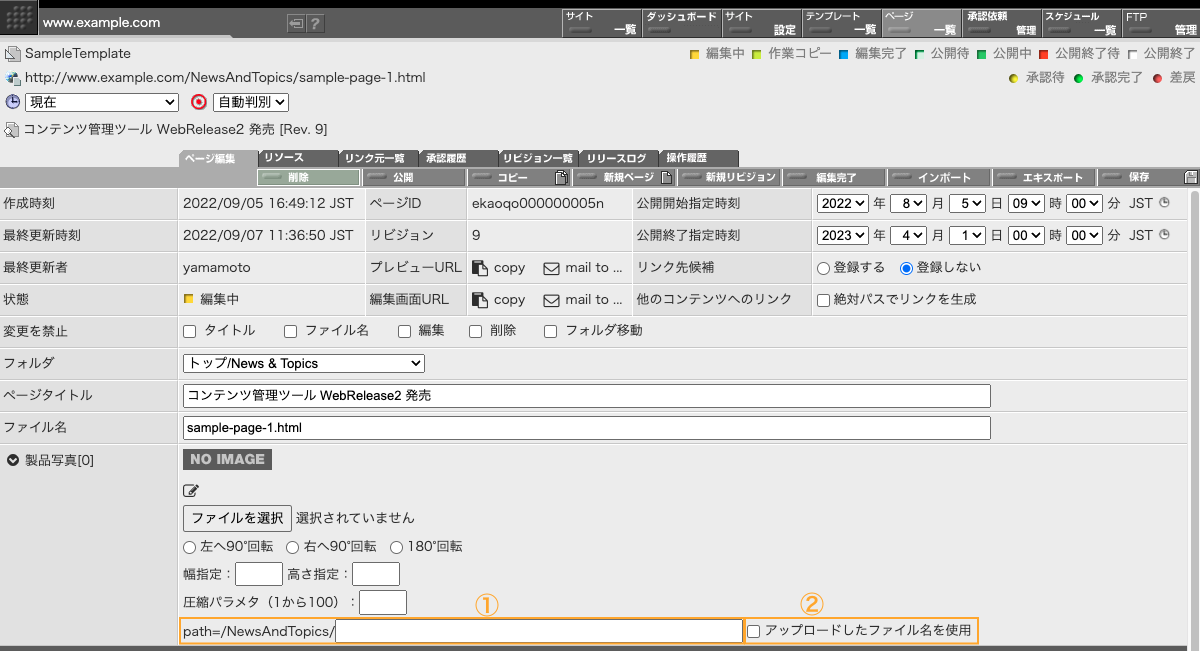Enable アップロードしたファイル名を使用 checkbox
This screenshot has width=1200, height=651.
point(754,631)
